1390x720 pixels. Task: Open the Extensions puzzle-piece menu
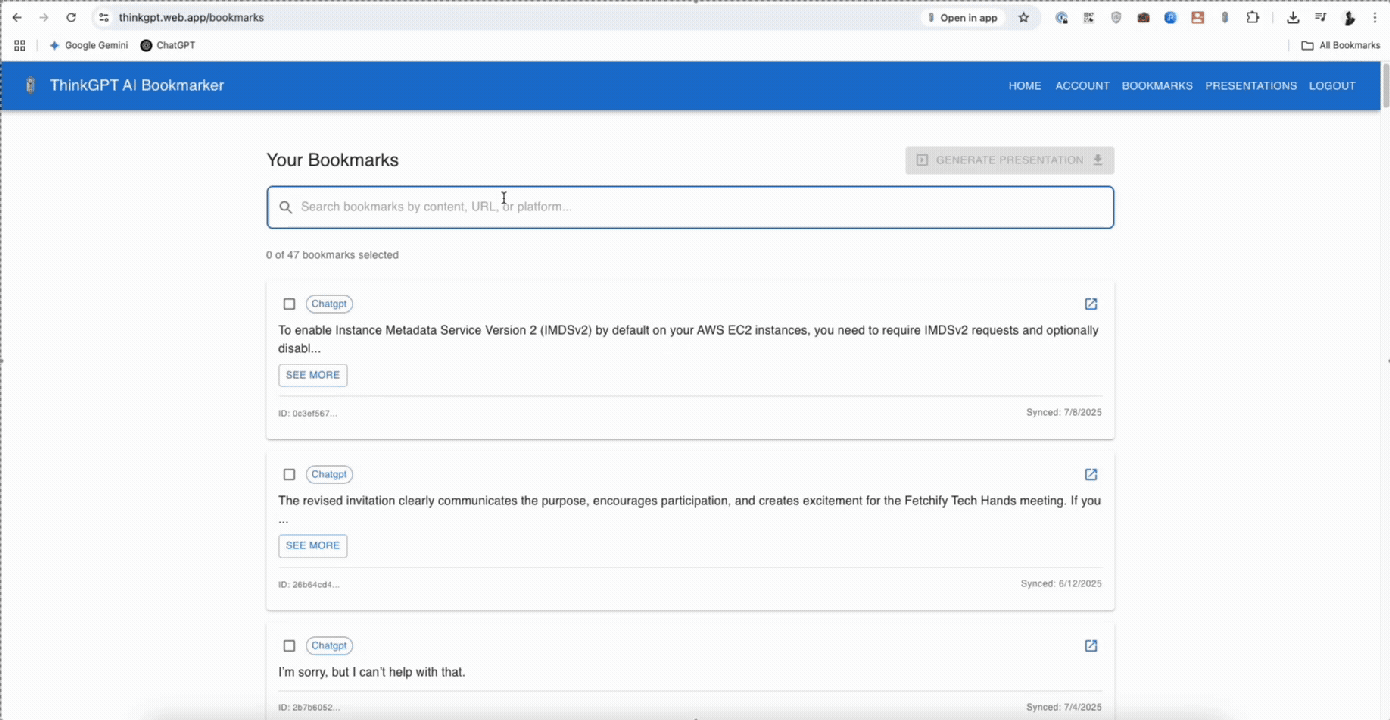click(x=1252, y=18)
